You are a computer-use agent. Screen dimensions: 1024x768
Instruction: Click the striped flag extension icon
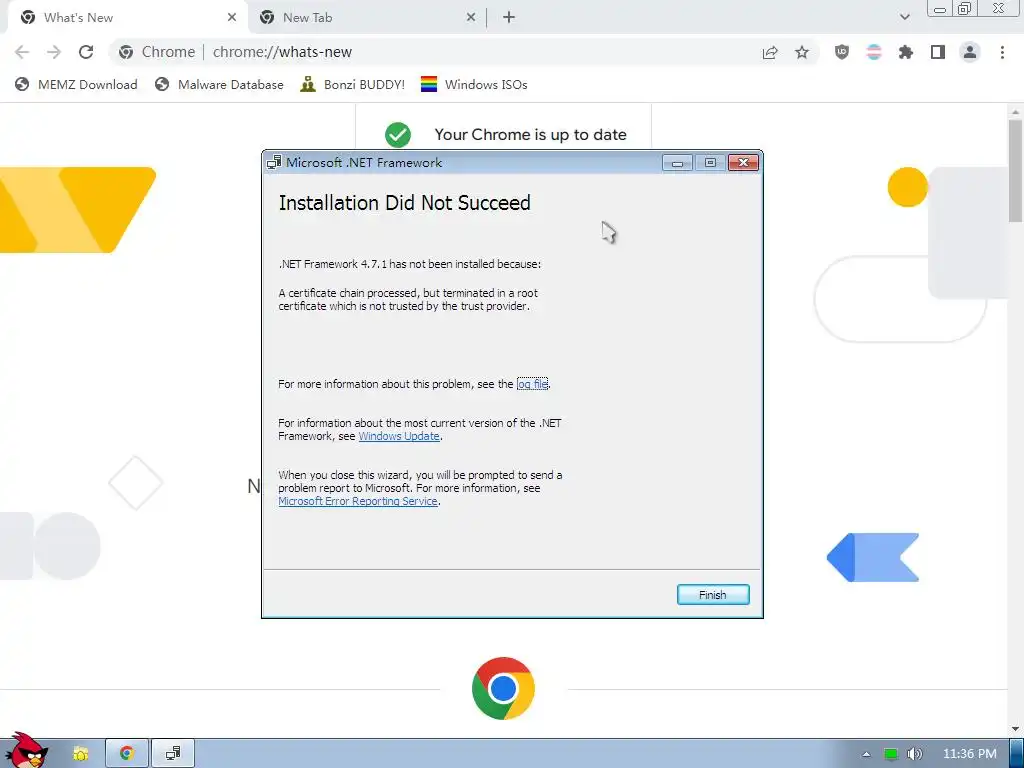coord(874,52)
